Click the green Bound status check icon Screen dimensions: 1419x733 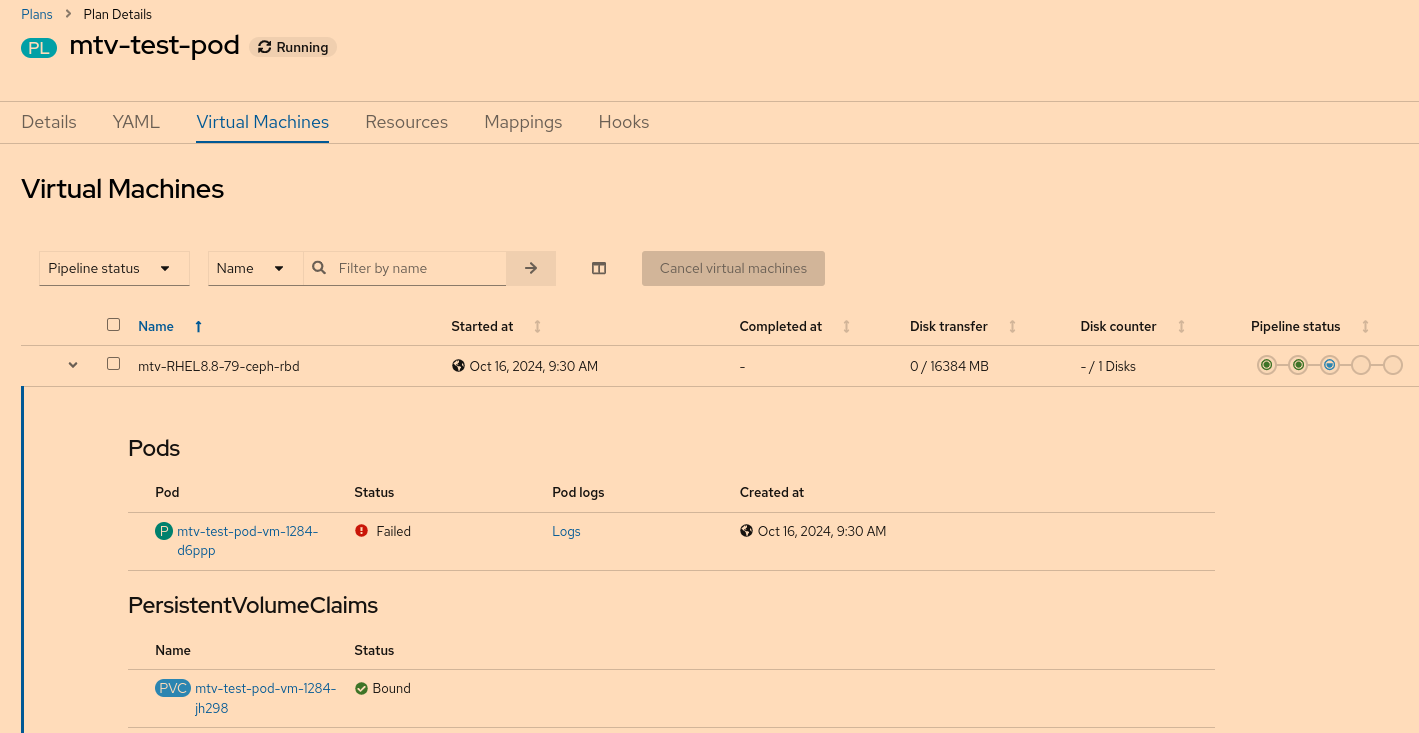click(361, 688)
